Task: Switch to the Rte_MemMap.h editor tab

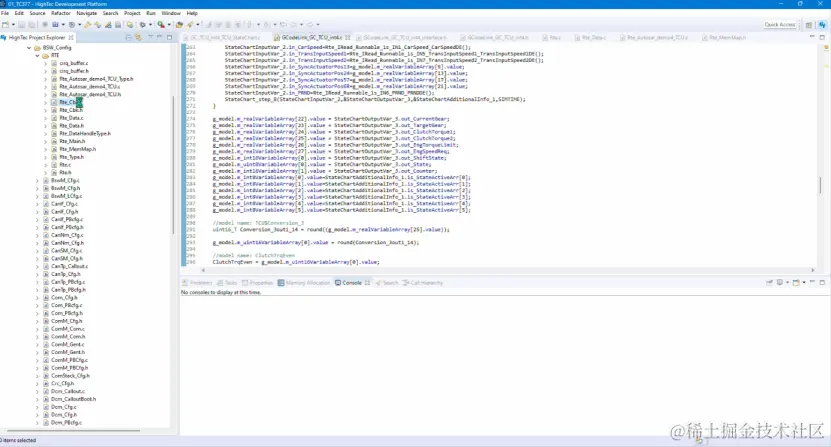Action: click(724, 38)
